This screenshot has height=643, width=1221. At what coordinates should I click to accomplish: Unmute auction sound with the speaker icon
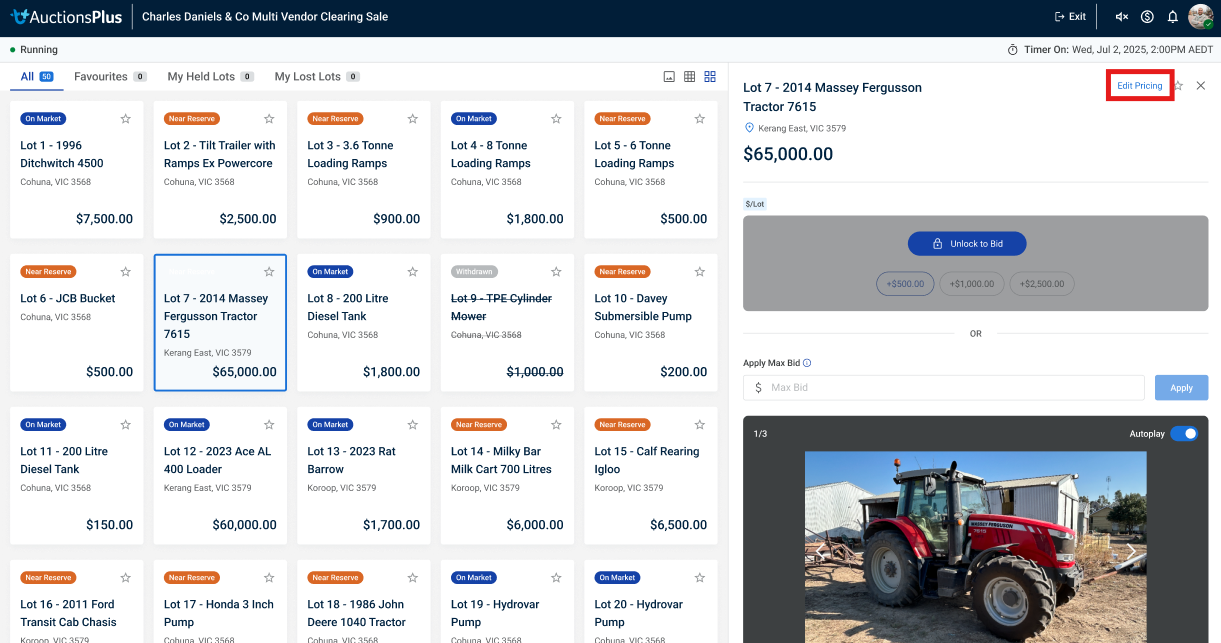click(1122, 17)
